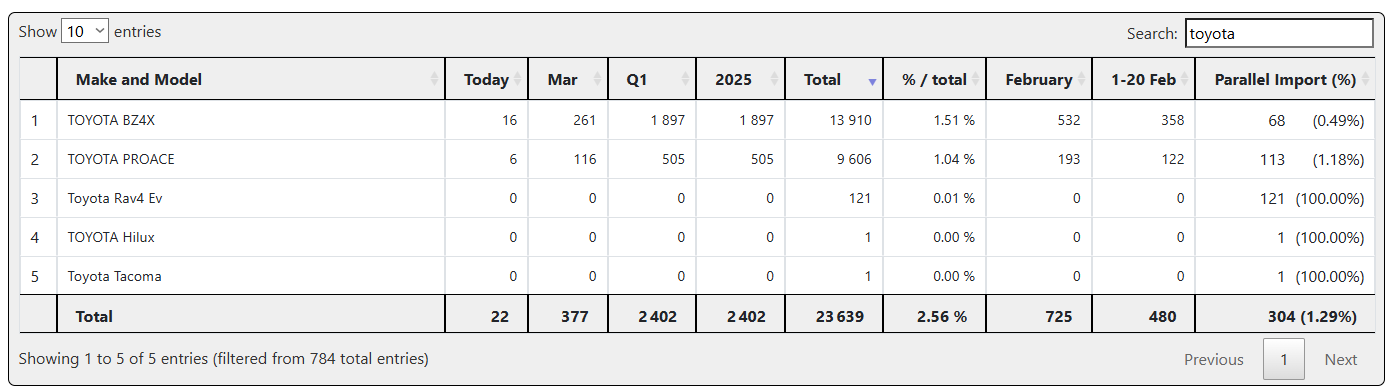Screen dimensions: 1389x389
Task: Sort by the Today column
Action: [x=486, y=79]
